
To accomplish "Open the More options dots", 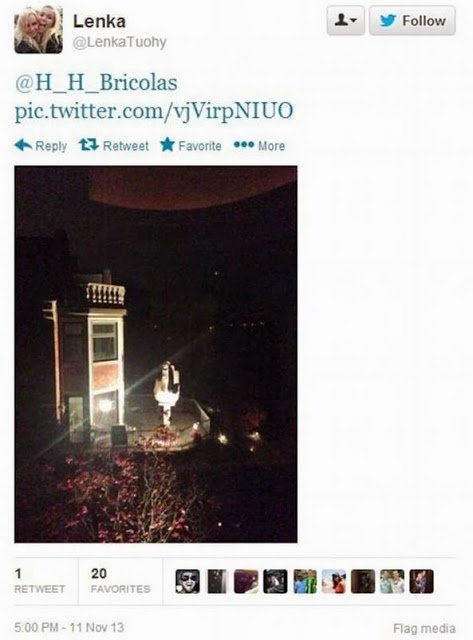I will (244, 145).
